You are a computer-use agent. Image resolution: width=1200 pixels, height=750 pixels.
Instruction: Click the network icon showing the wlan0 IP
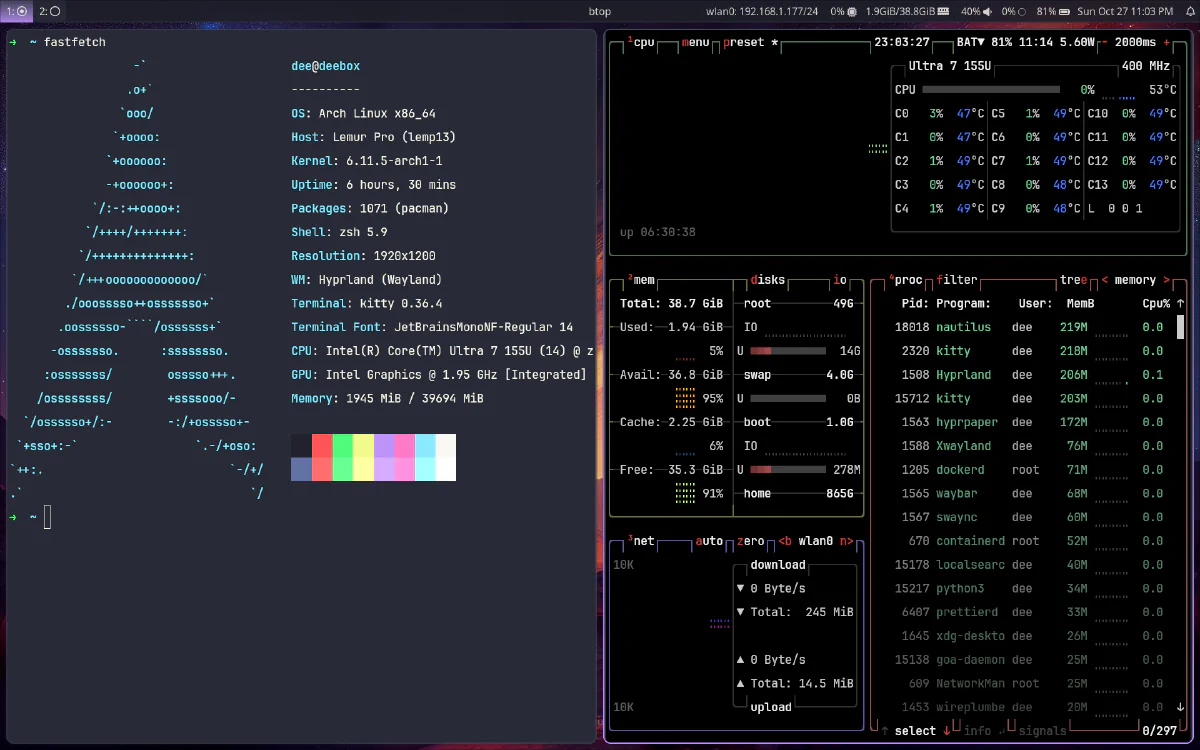click(x=760, y=11)
